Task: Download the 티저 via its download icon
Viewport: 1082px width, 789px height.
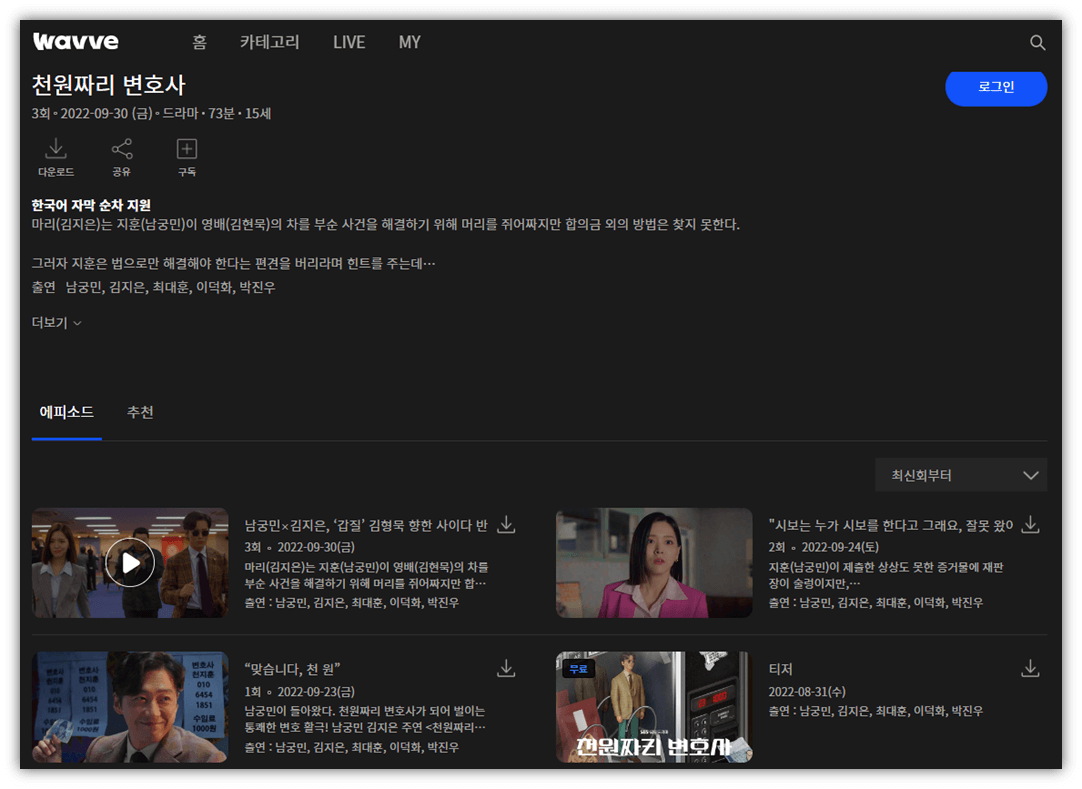Action: coord(1030,668)
